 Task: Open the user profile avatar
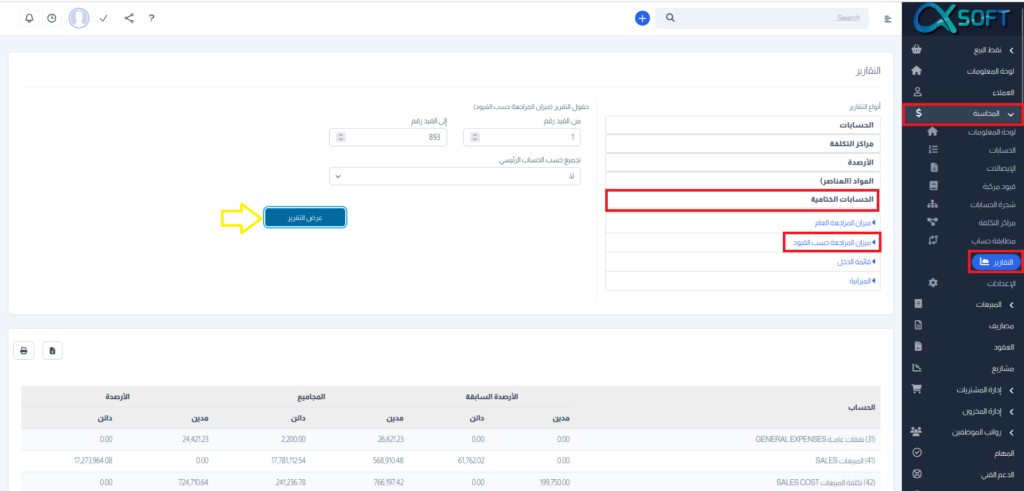coord(78,18)
